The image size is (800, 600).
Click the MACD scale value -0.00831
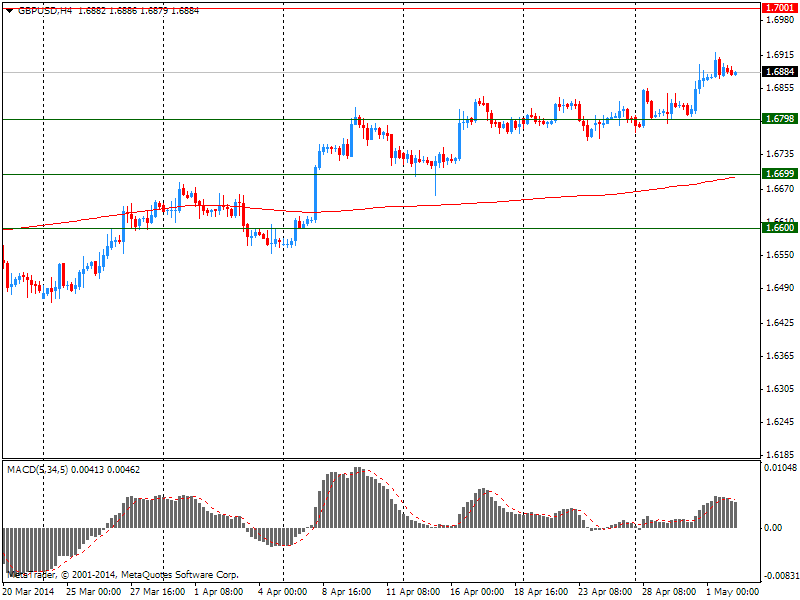tap(780, 576)
